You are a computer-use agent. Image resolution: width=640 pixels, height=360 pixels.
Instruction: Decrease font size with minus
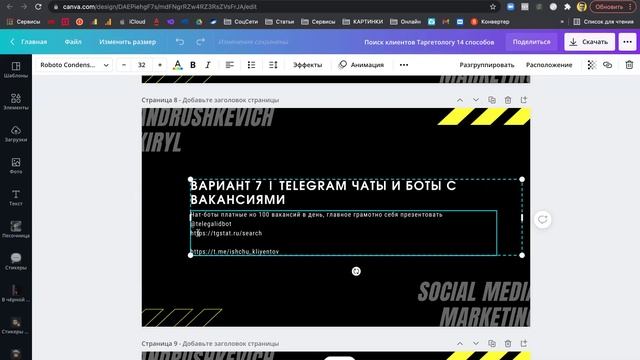coord(124,65)
